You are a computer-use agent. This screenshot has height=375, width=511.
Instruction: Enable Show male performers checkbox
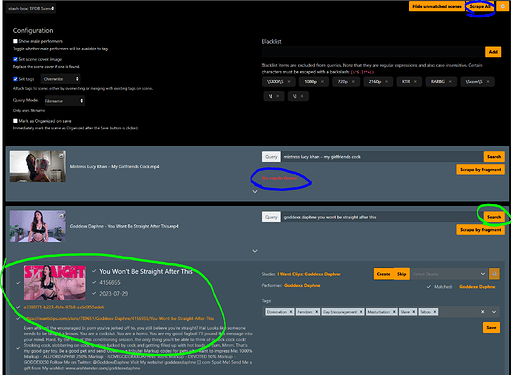pyautogui.click(x=15, y=41)
